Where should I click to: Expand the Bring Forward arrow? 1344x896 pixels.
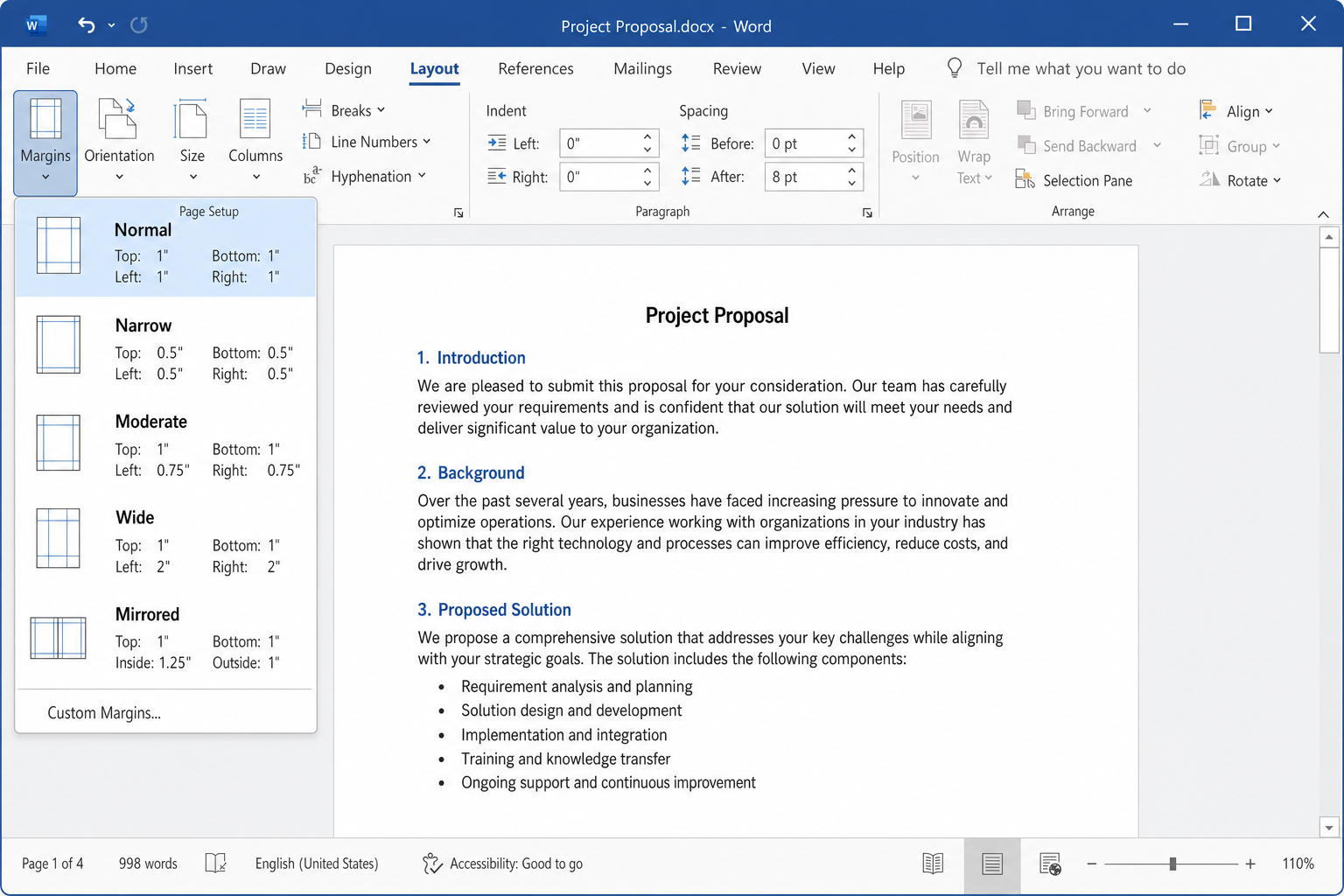tap(1147, 111)
